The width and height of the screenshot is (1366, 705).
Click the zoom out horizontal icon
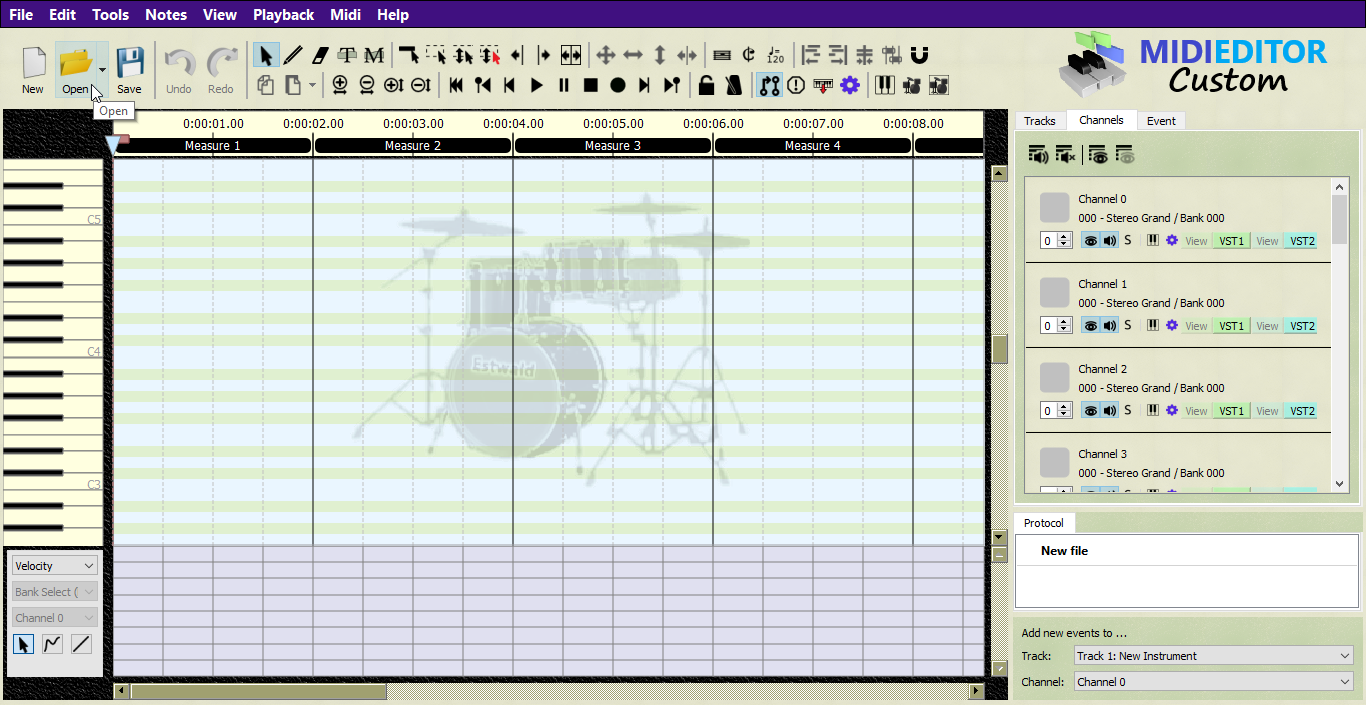pos(367,85)
